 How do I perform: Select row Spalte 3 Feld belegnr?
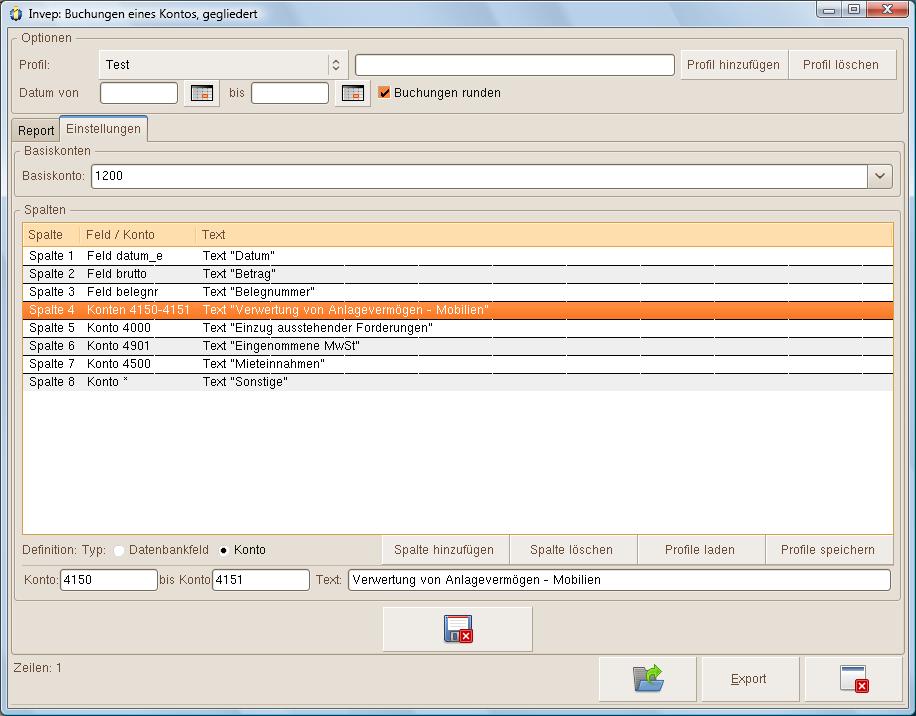click(x=457, y=292)
